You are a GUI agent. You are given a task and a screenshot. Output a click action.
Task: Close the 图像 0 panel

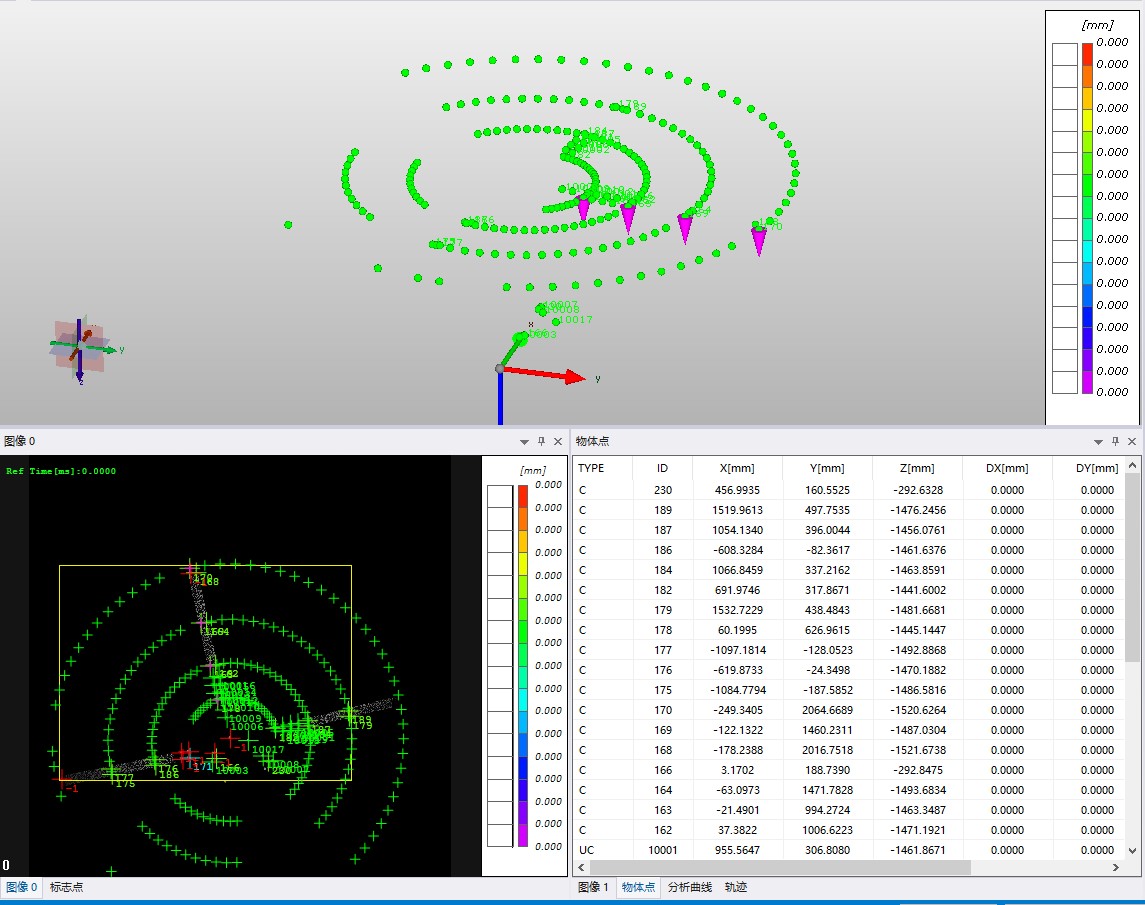coord(558,441)
